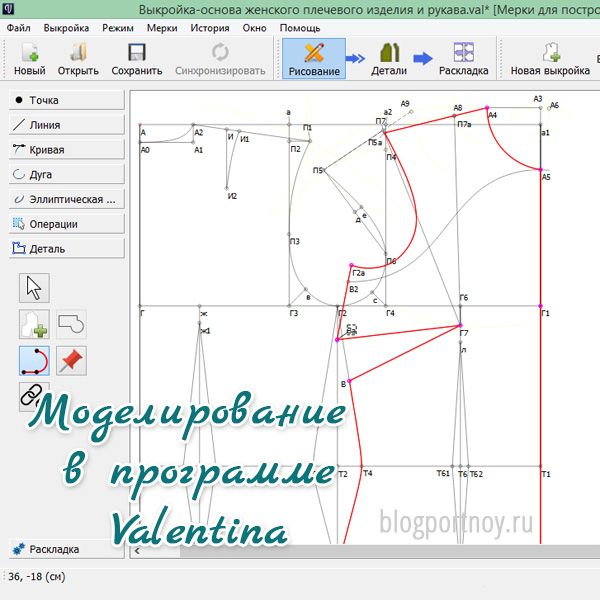Select the red pin tool
Viewport: 600px width, 600px height.
coord(71,361)
